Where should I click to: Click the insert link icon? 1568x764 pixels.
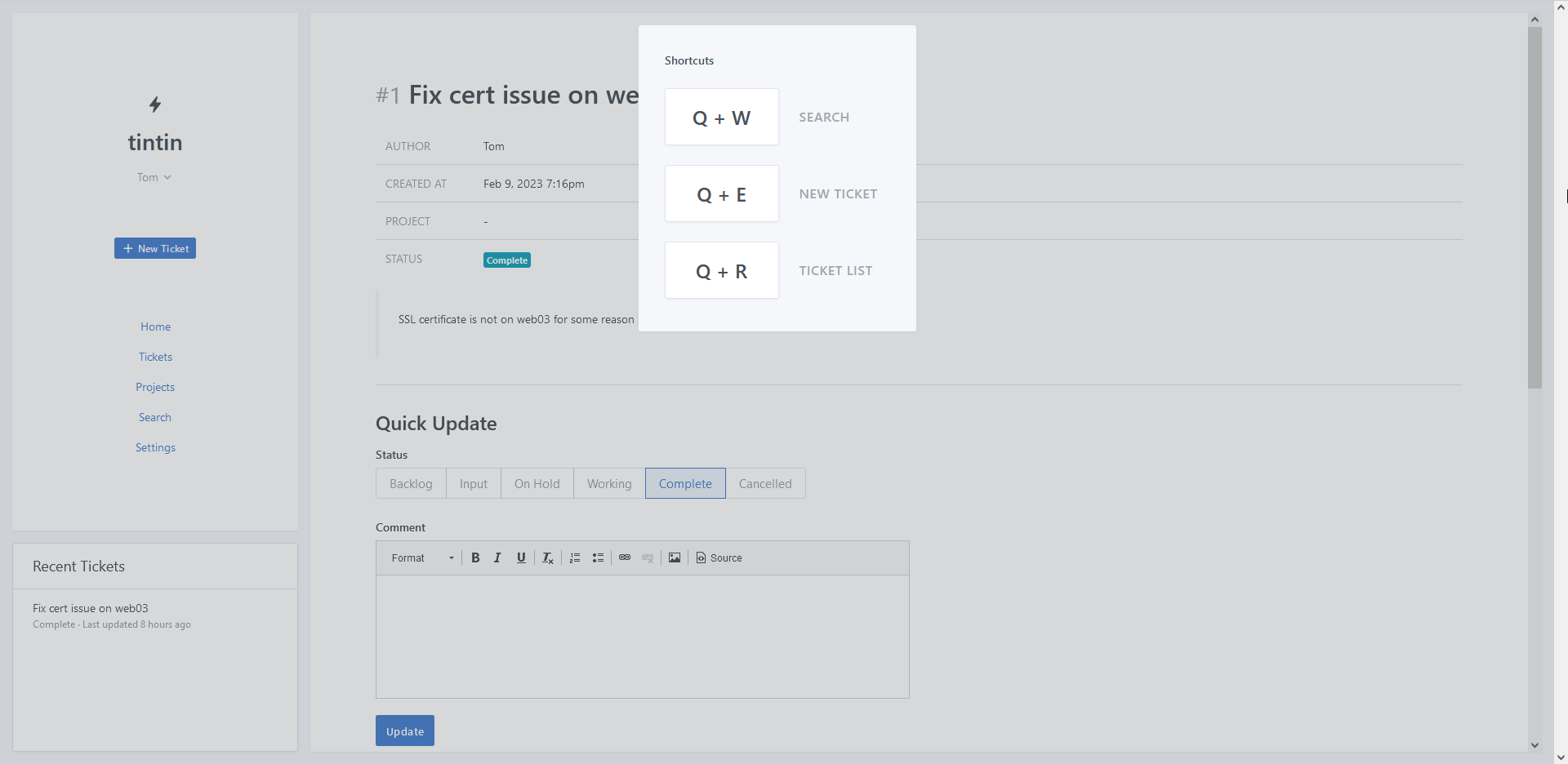click(625, 558)
